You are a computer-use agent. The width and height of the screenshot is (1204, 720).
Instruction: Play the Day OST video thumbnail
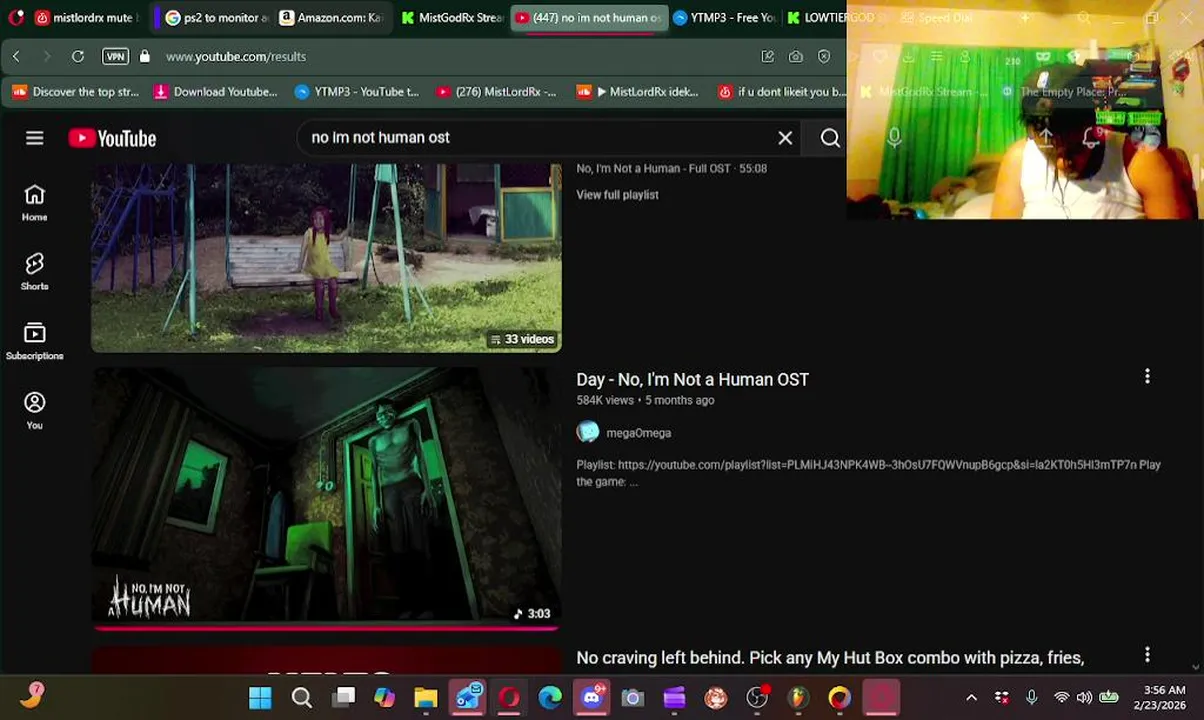pyautogui.click(x=326, y=498)
